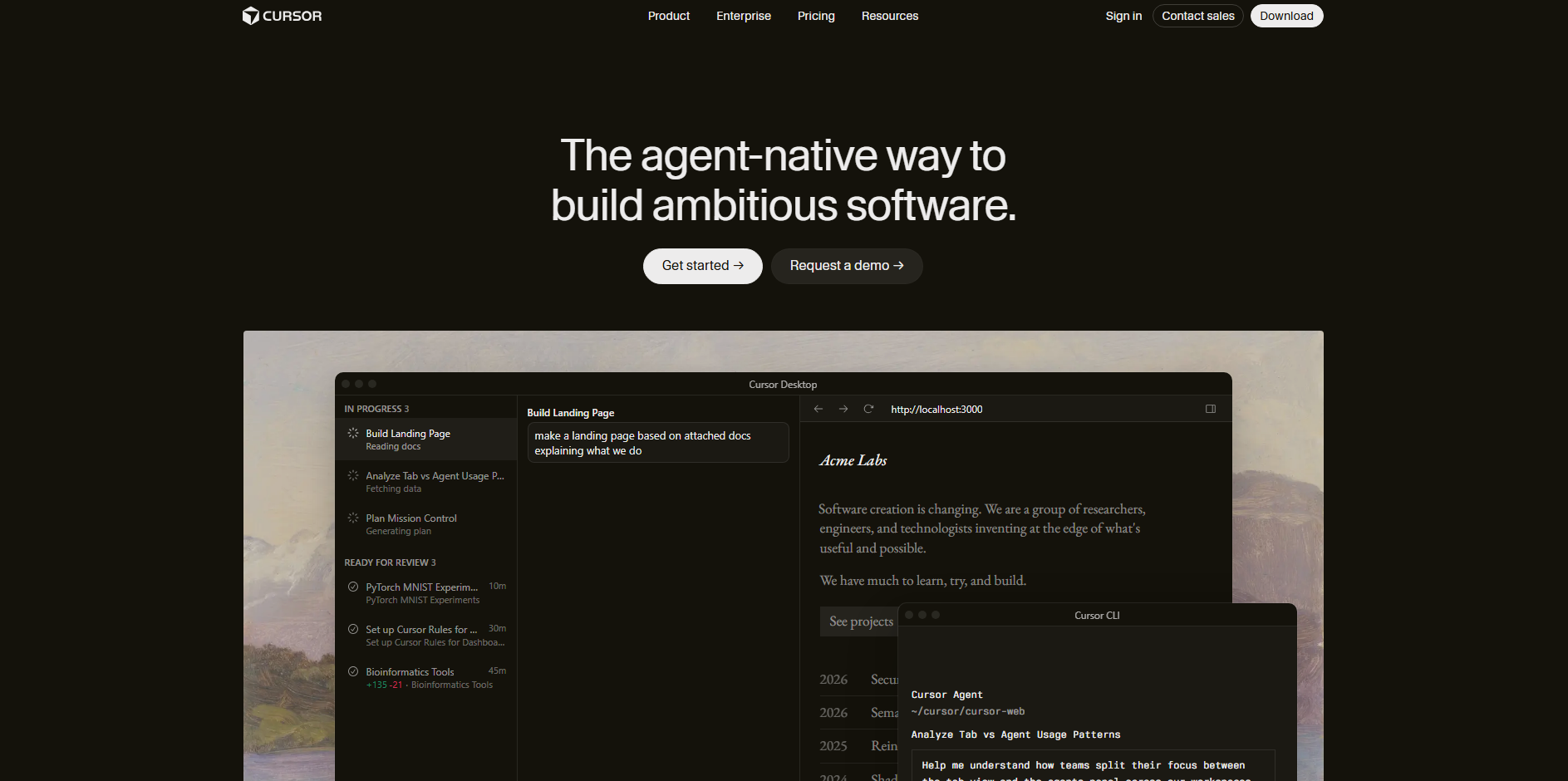
Task: Click the ~/cursor/cursor-web path in CLI
Action: tap(968, 711)
